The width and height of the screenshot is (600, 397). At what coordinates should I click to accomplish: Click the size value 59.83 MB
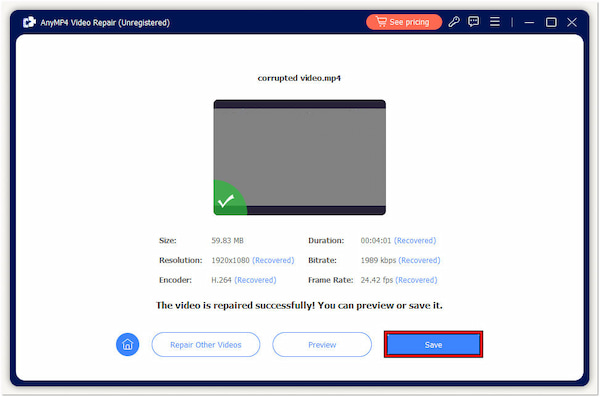click(x=227, y=240)
